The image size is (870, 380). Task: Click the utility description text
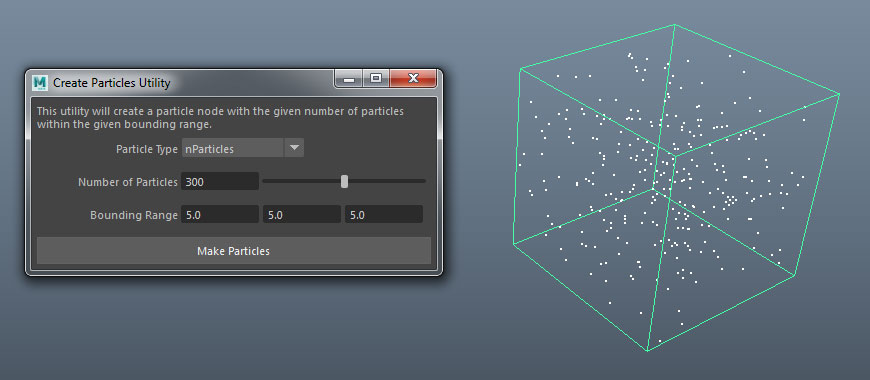220,118
